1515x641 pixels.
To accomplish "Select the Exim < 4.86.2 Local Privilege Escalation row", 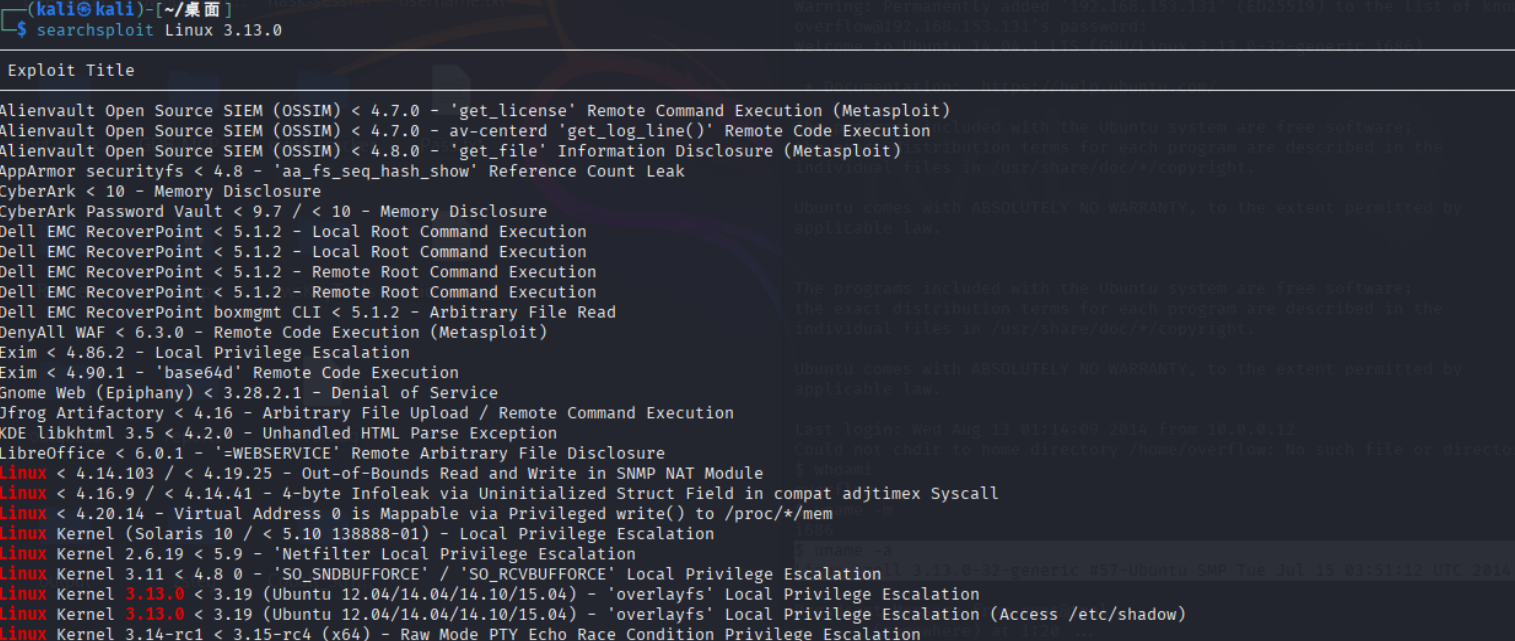I will 205,352.
